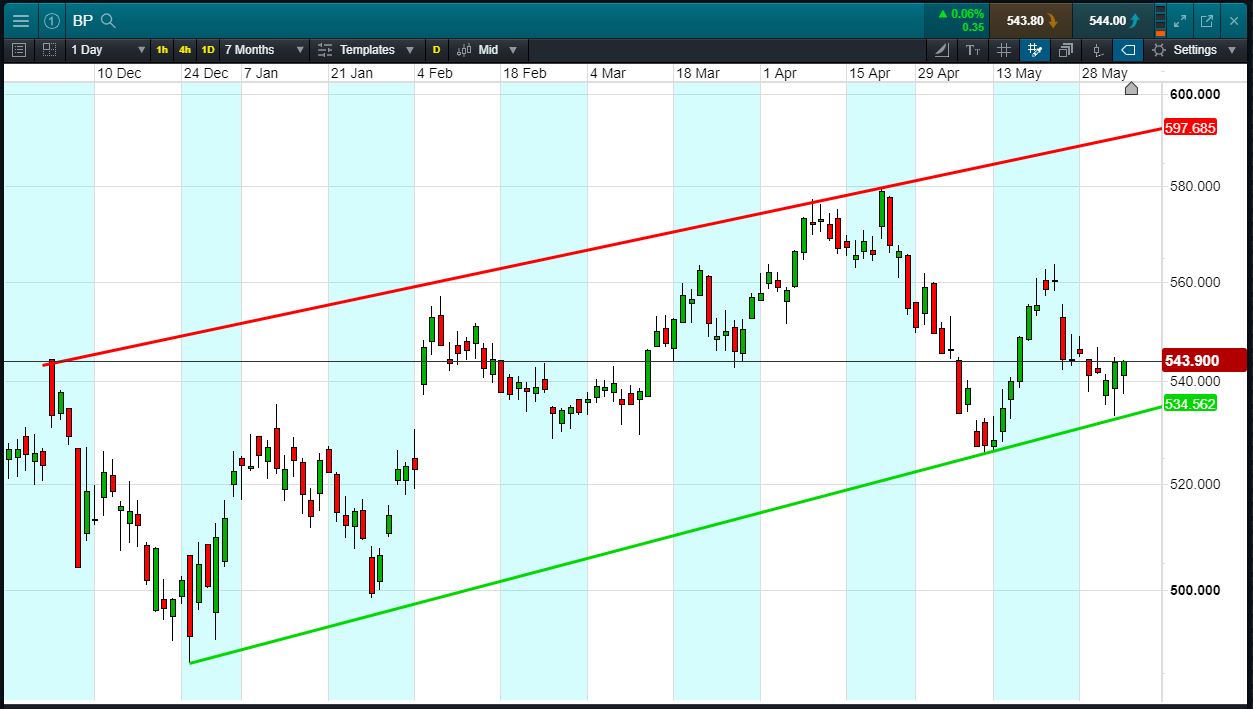The width and height of the screenshot is (1253, 709).
Task: Click the 15 Apr date label
Action: (870, 73)
